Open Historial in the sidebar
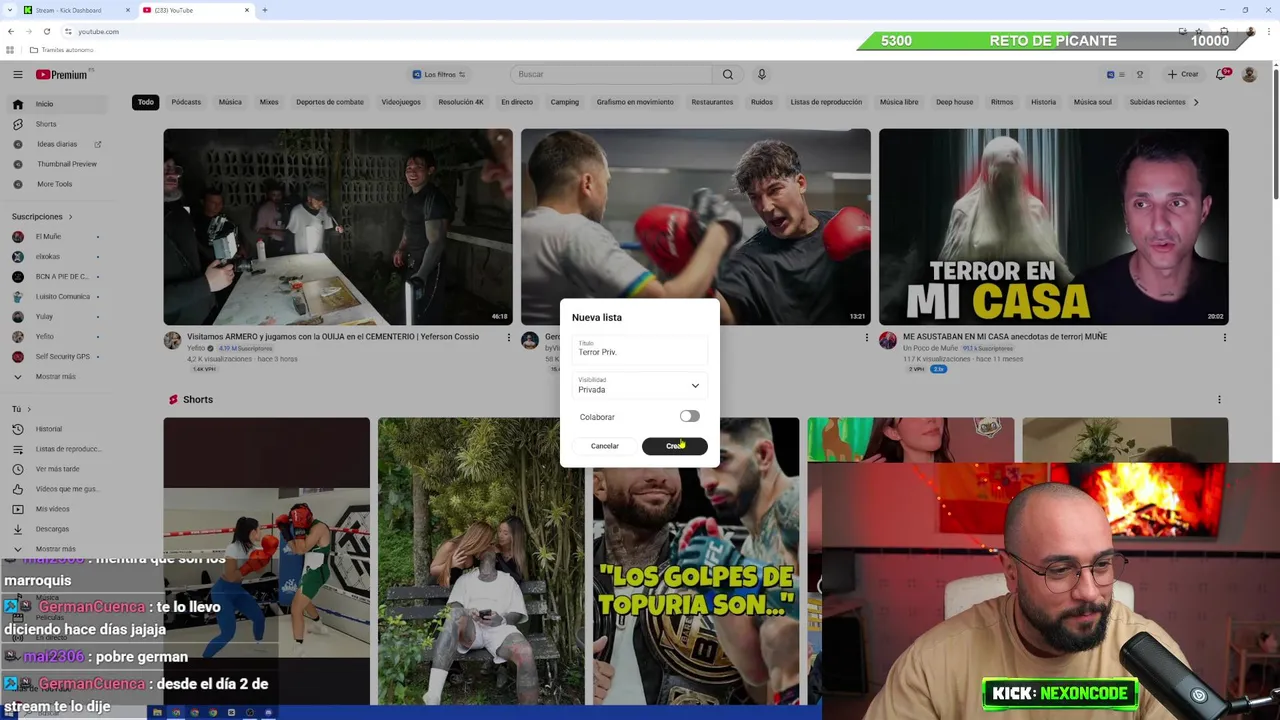 [x=48, y=429]
